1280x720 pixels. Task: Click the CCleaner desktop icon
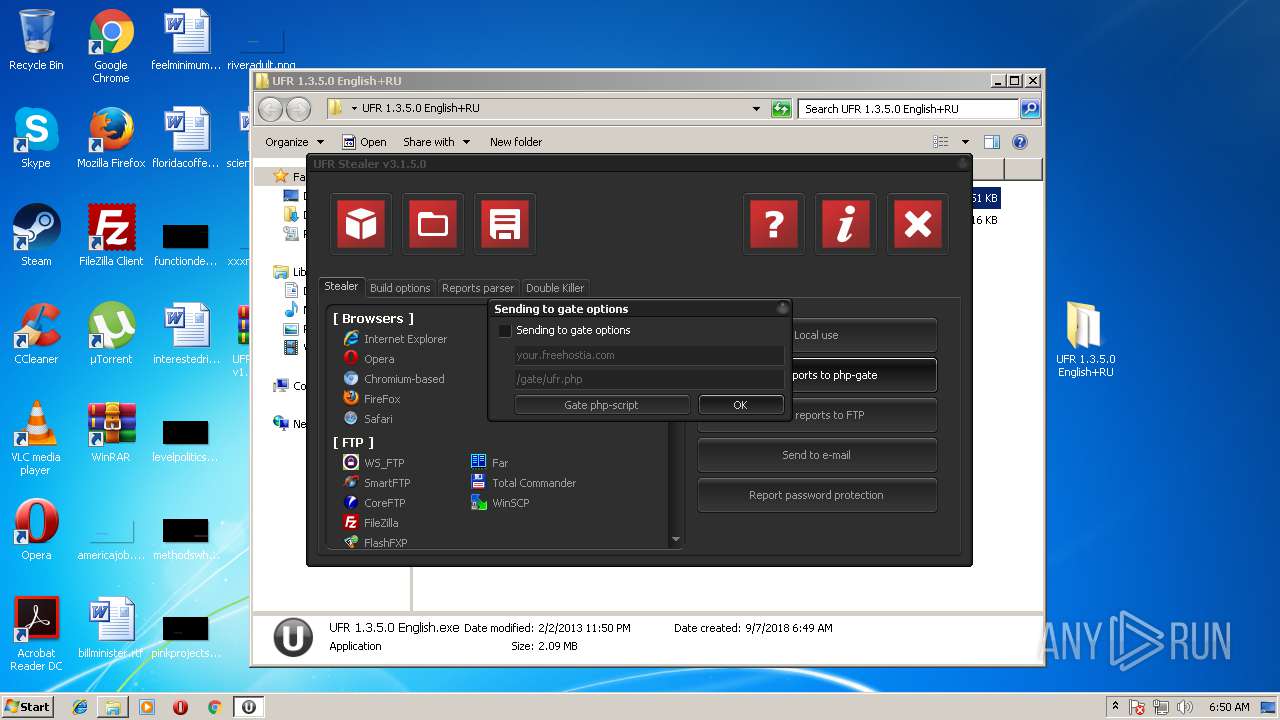coord(36,334)
